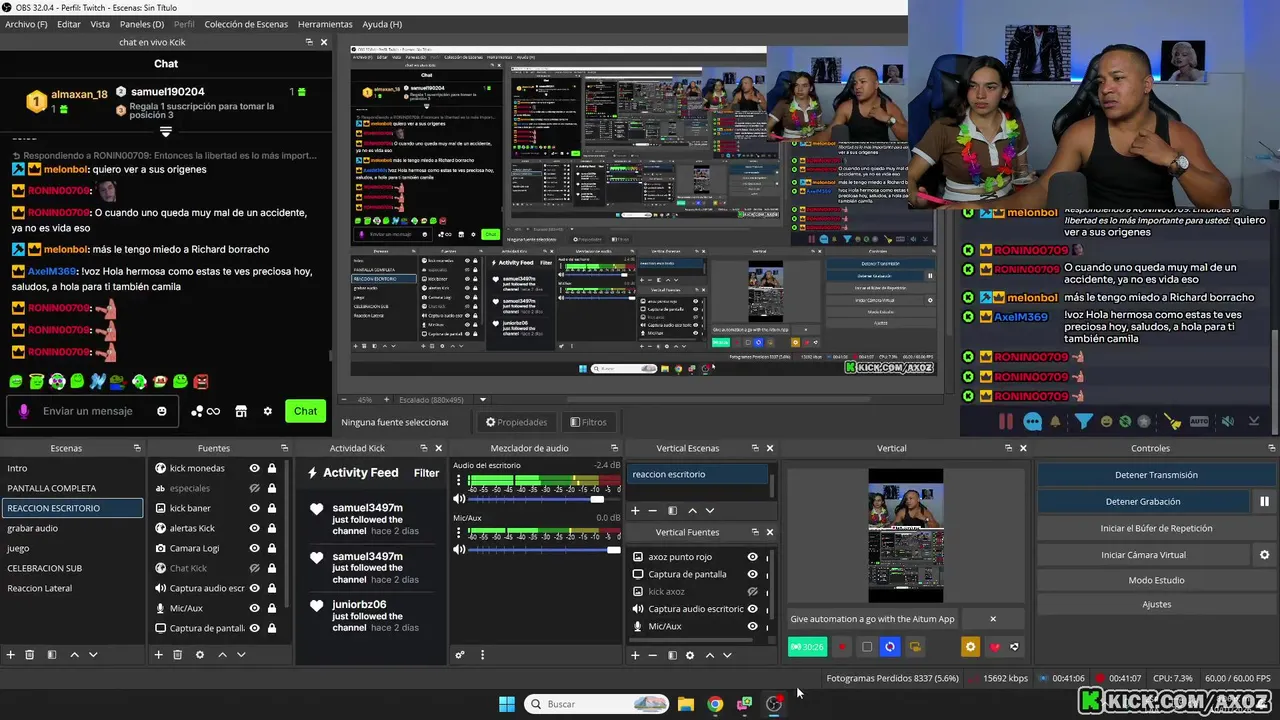Click the blue sync button in Vertical panel
The height and width of the screenshot is (720, 1280).
pyautogui.click(x=889, y=647)
